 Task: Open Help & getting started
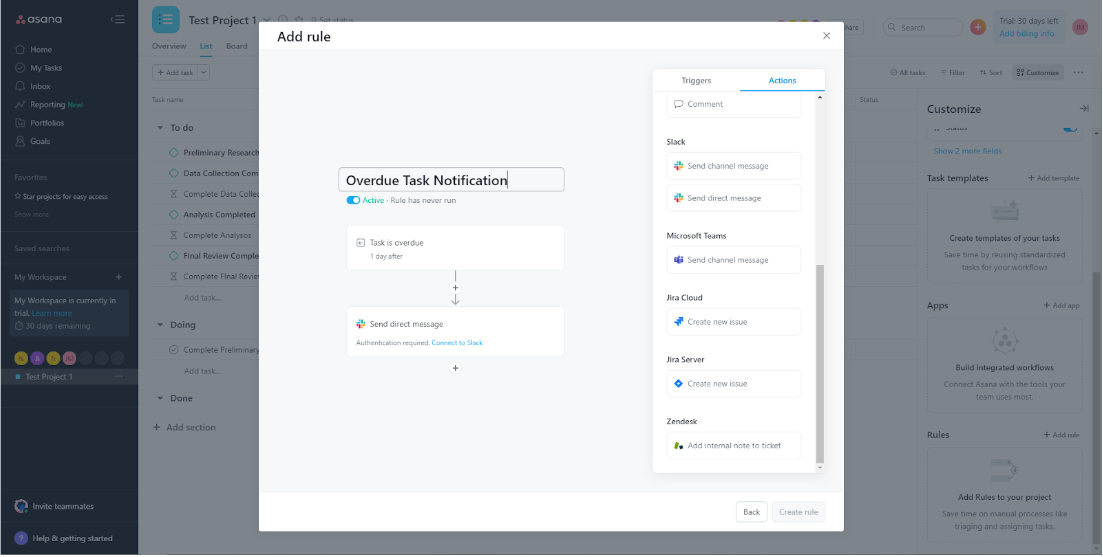click(x=64, y=539)
